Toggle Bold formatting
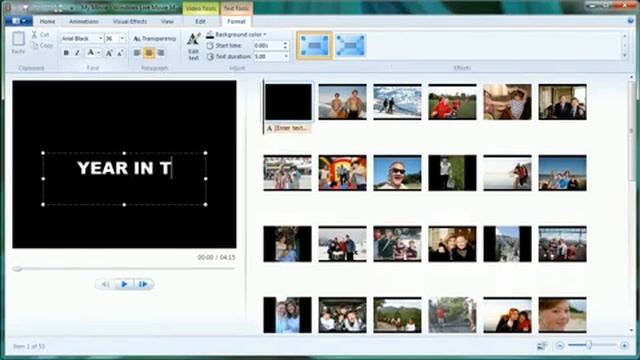 [x=66, y=53]
